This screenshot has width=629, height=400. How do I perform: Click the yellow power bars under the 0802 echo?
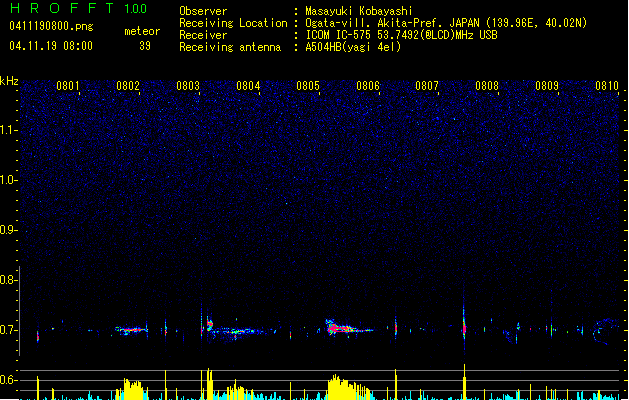tap(132, 388)
